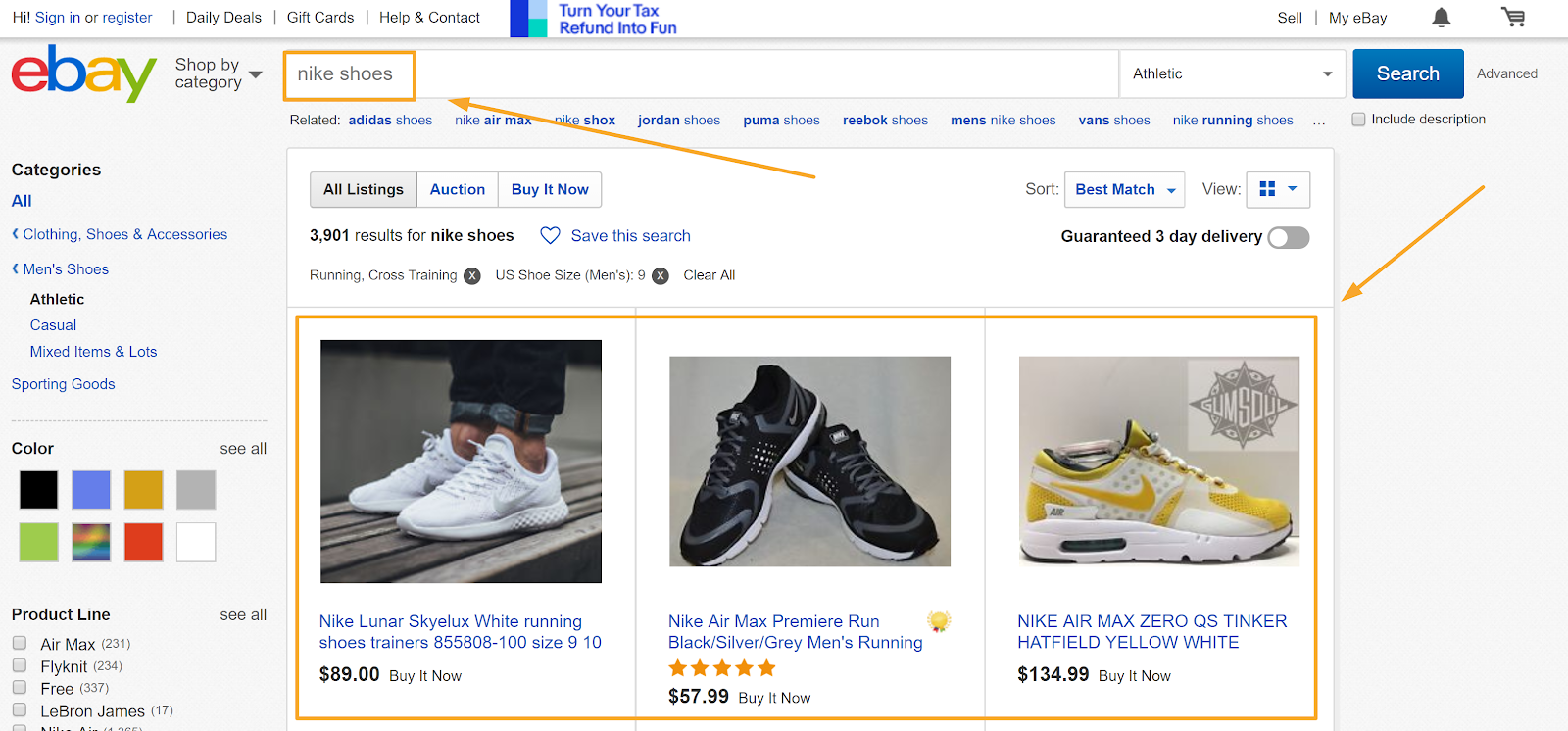Go to the eBay home logo

pyautogui.click(x=83, y=73)
